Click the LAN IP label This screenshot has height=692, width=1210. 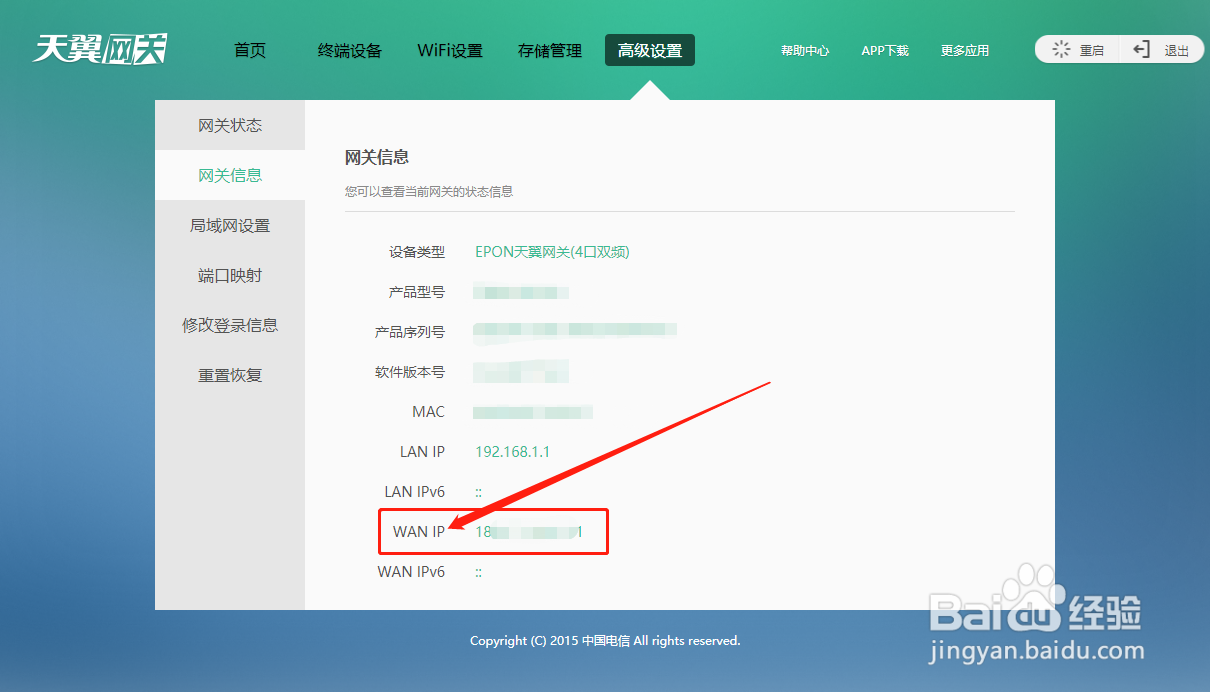coord(422,452)
